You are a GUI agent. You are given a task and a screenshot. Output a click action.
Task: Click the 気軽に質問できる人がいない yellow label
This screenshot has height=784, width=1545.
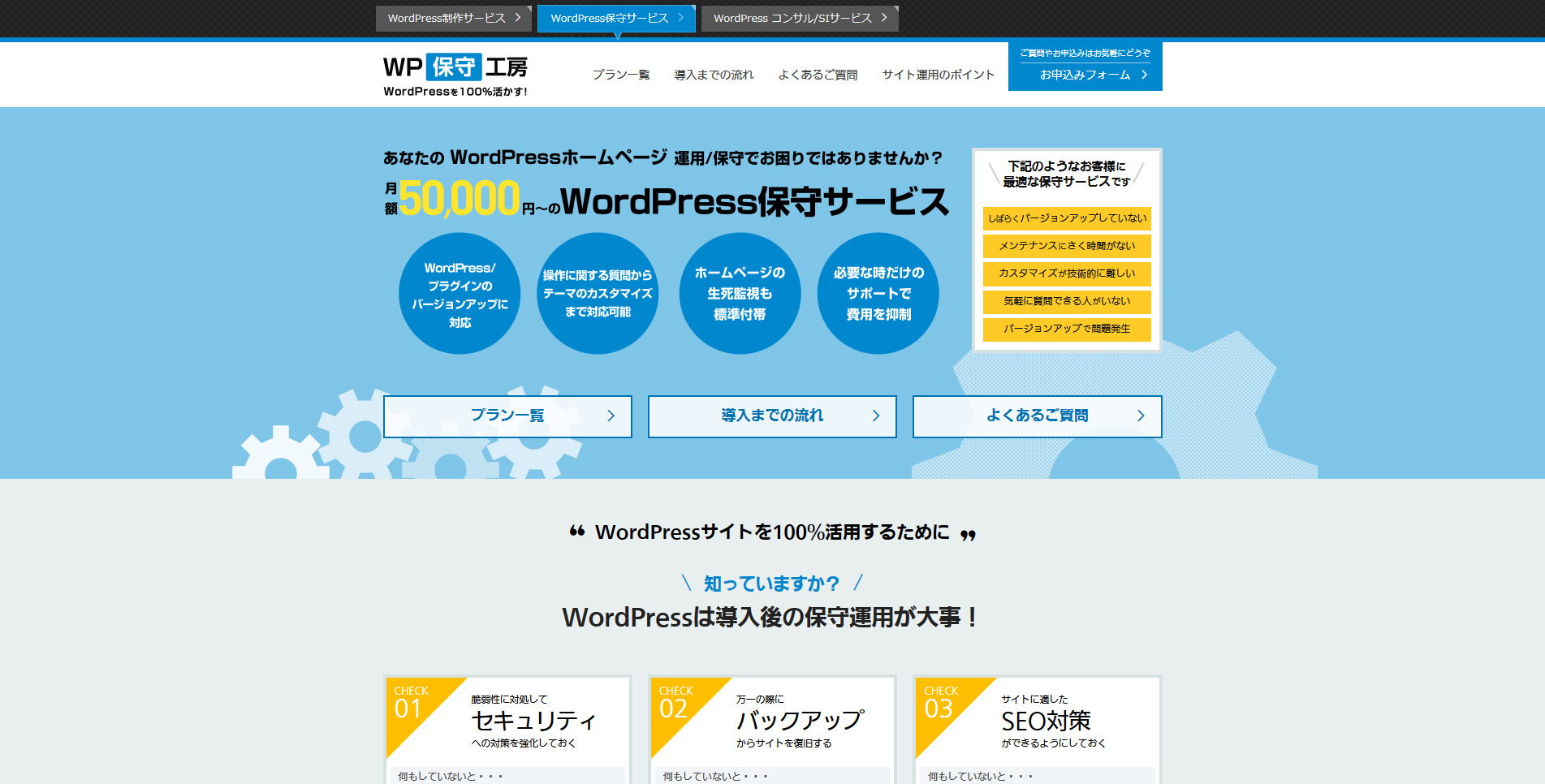pos(1067,301)
